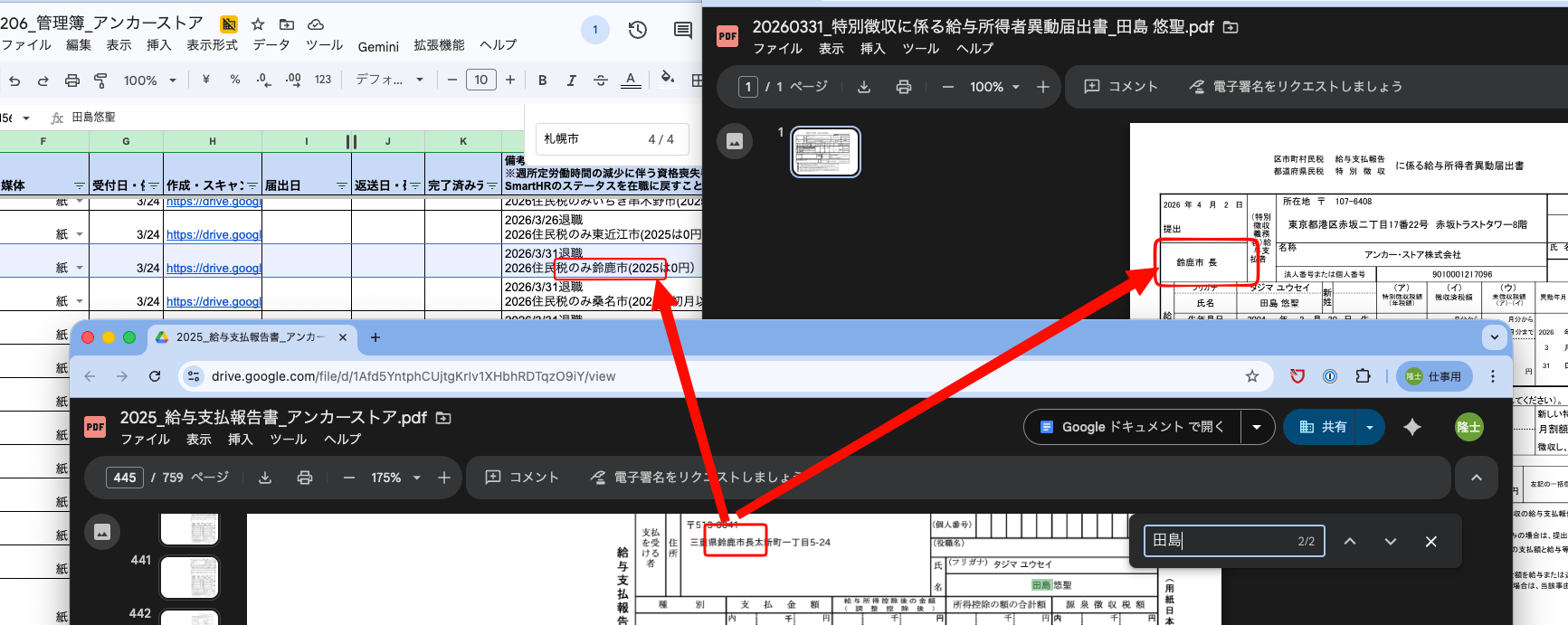Screen dimensions: 1568x625
Task: Add コメント in right PDF viewer
Action: (1121, 87)
